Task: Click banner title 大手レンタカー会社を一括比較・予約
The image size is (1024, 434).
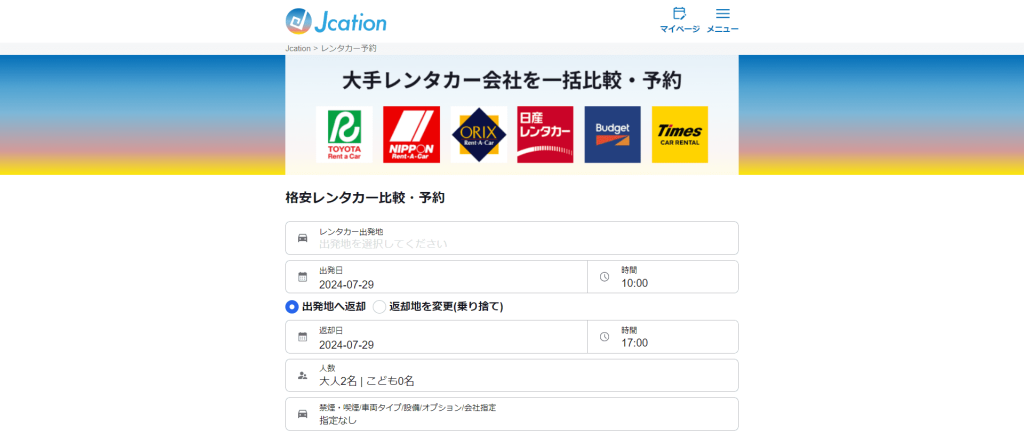Action: (512, 81)
